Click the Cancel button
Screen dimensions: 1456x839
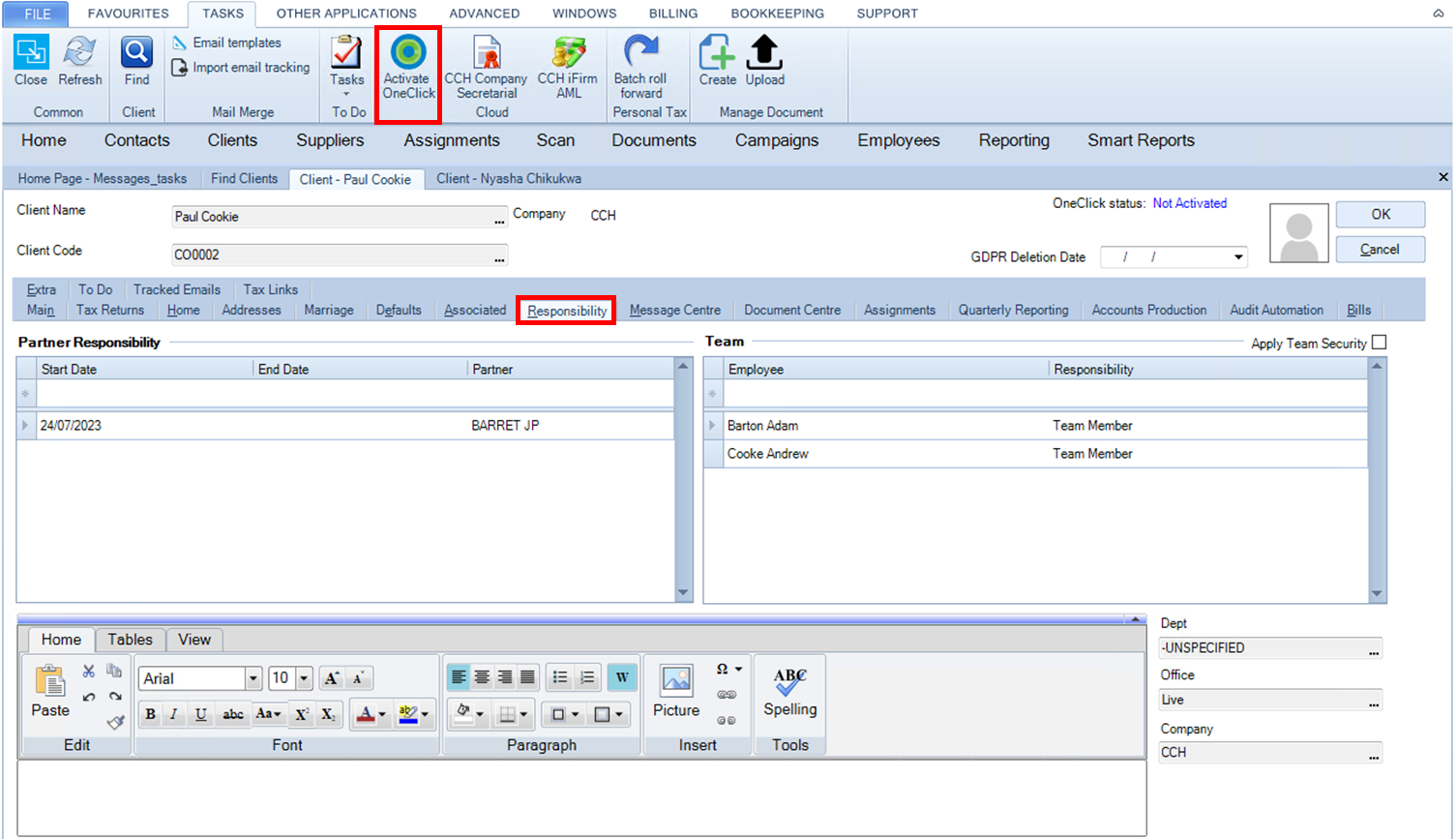(1381, 250)
